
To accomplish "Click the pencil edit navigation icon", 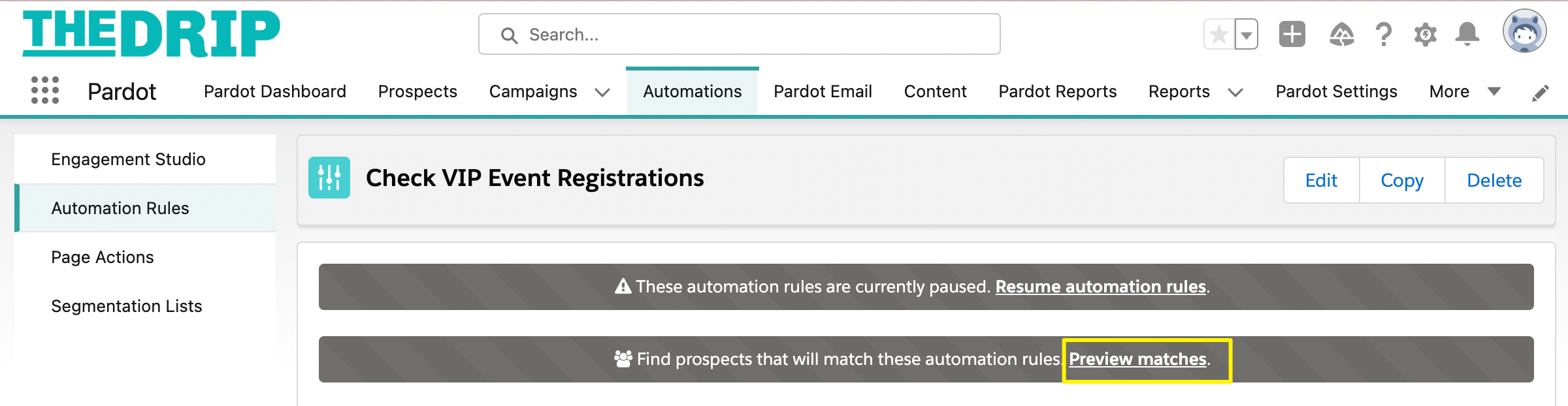I will click(x=1541, y=93).
